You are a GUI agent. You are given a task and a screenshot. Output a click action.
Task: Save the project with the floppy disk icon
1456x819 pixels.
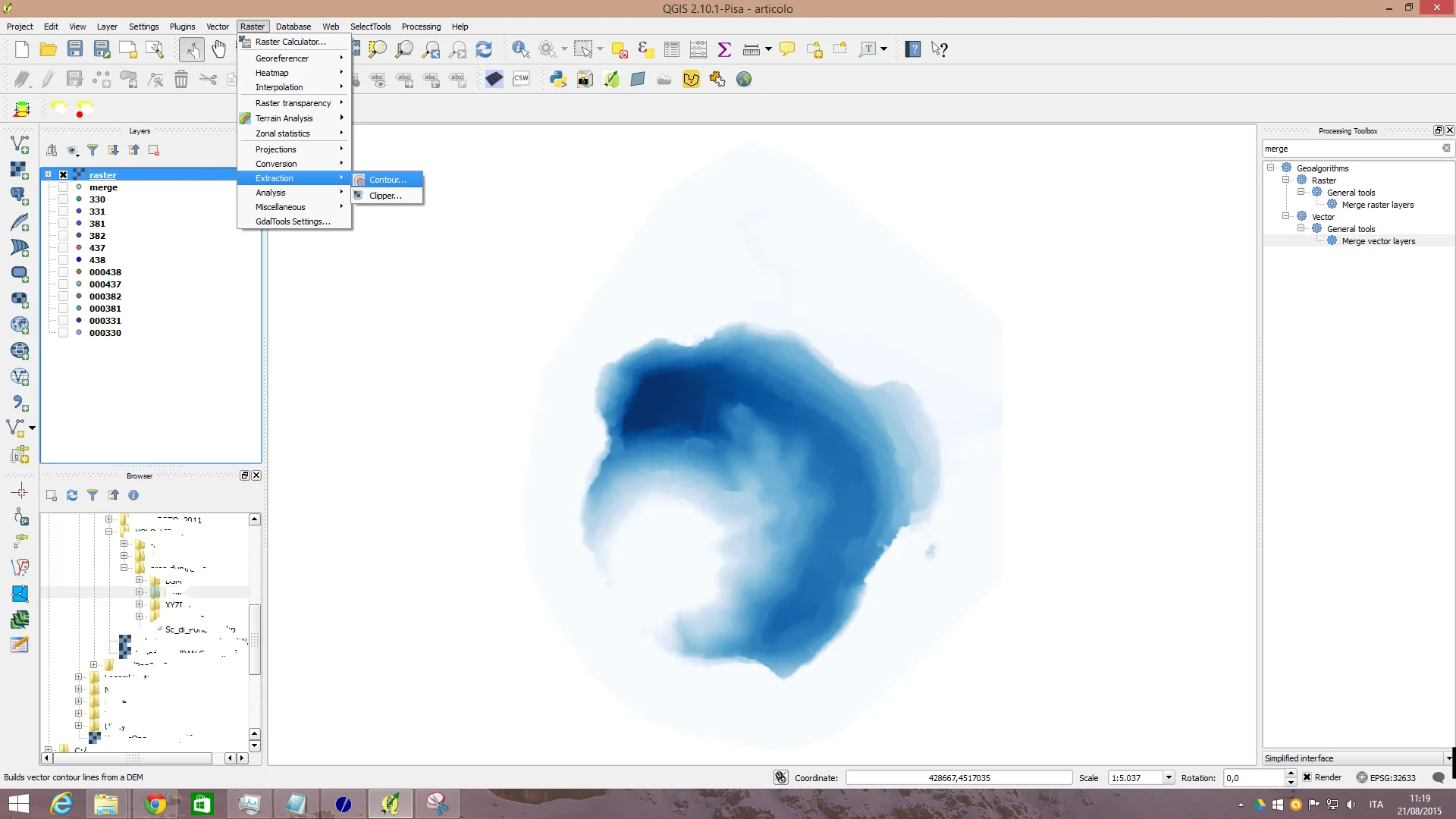(x=74, y=49)
